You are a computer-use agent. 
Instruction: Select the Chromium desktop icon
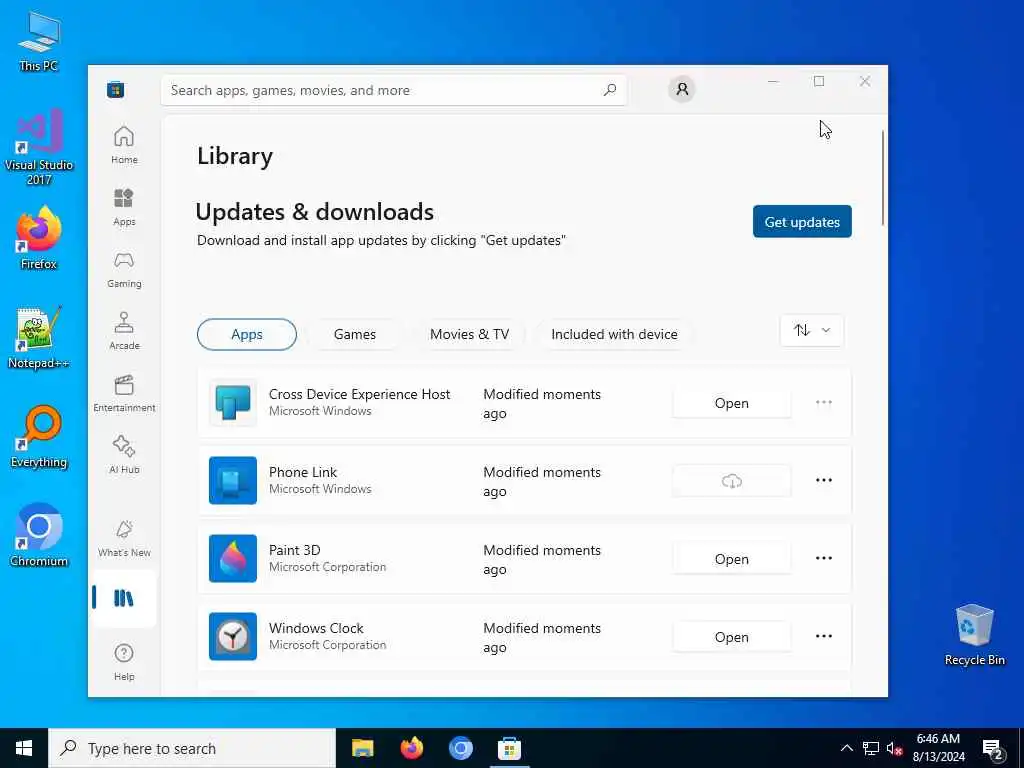[x=39, y=536]
